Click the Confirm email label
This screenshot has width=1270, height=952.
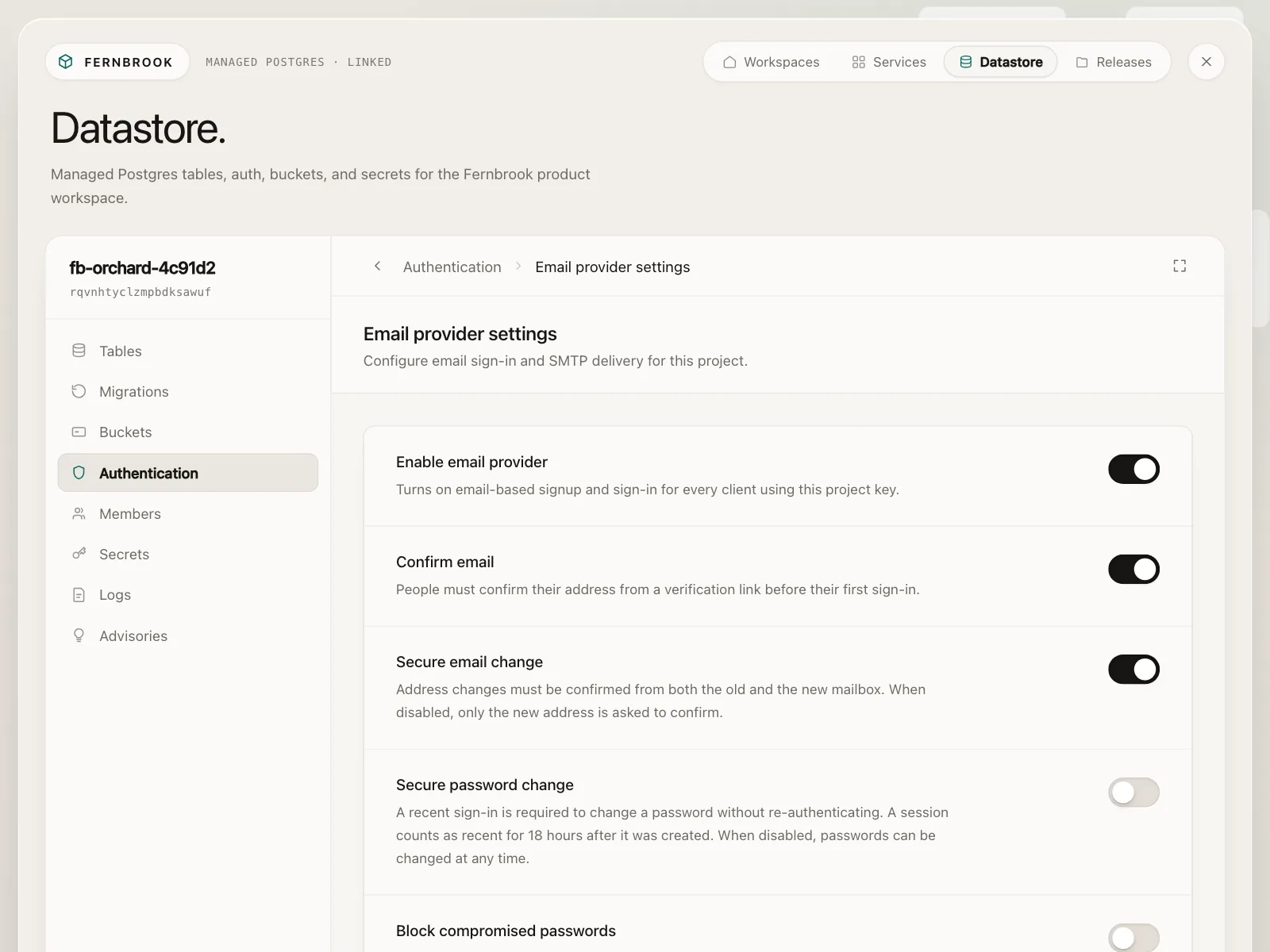tap(444, 562)
